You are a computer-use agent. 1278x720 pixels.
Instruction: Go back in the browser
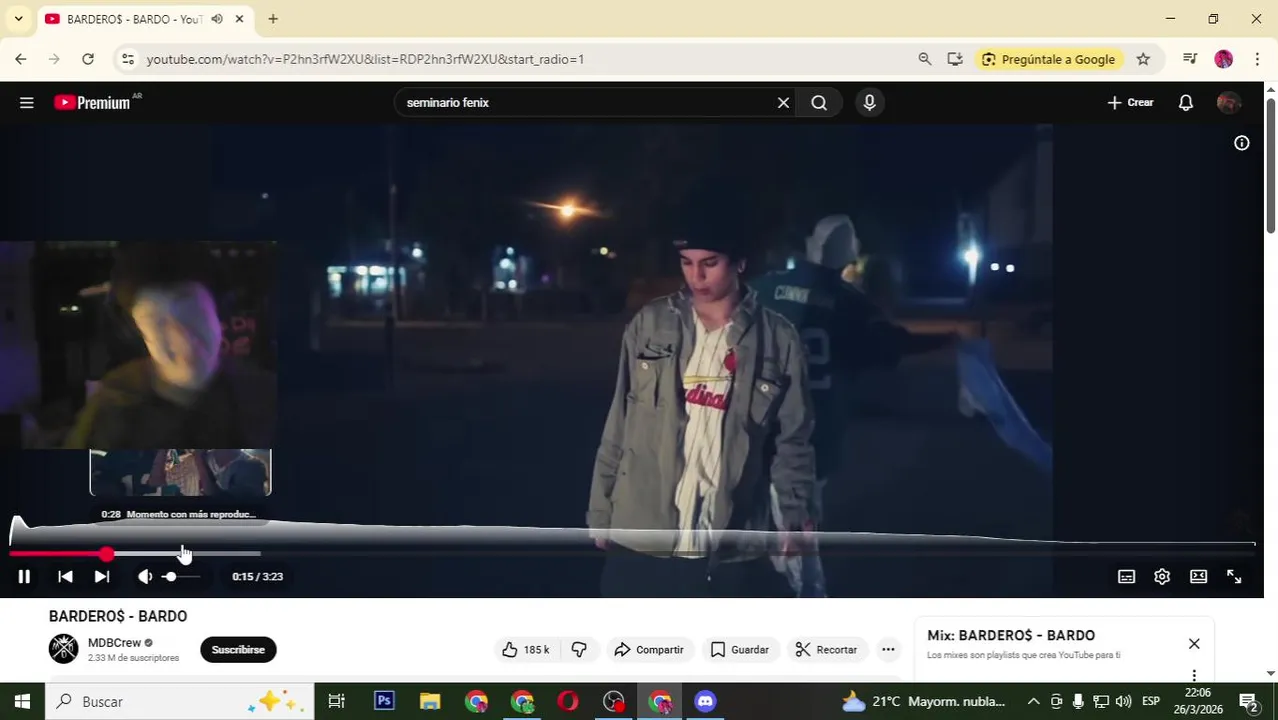coord(20,59)
